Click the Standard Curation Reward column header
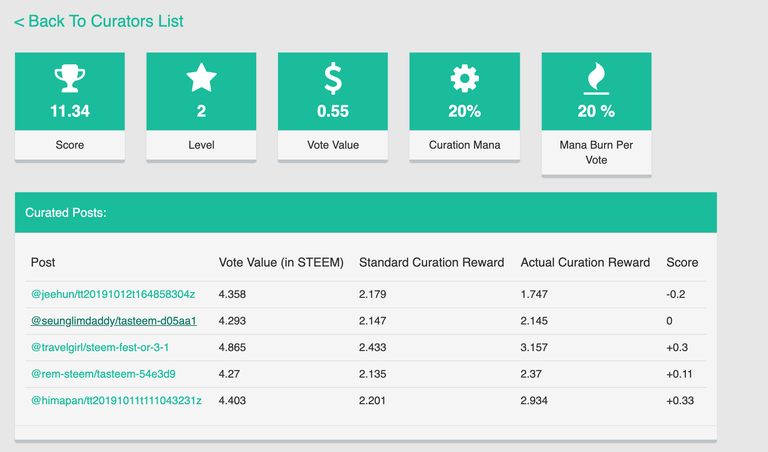 431,262
